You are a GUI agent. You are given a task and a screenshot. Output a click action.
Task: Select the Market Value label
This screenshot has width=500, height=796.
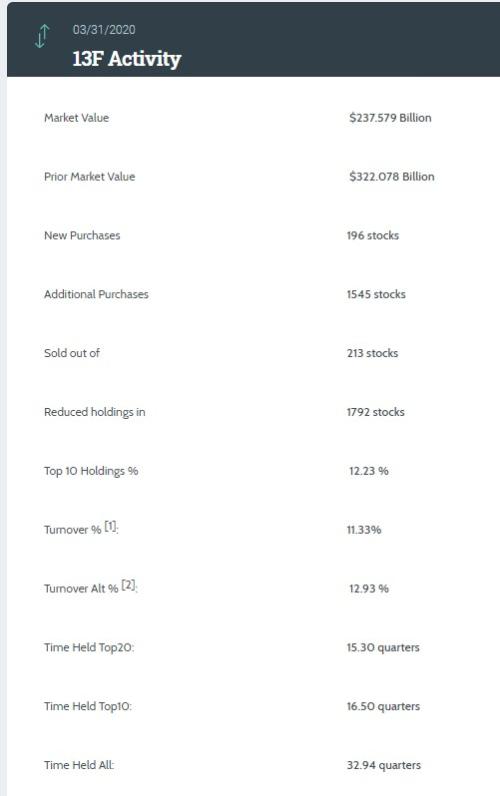tap(76, 118)
